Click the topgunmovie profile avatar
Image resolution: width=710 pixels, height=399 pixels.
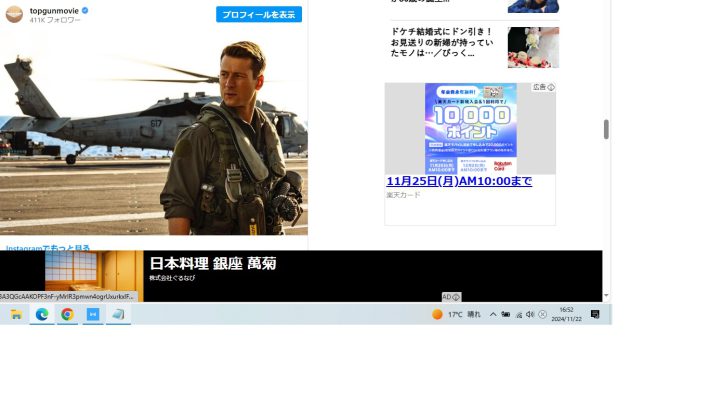(14, 14)
